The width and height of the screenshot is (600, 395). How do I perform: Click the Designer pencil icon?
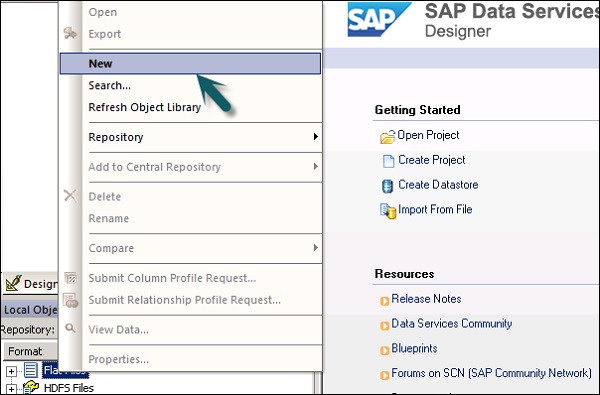coord(13,283)
